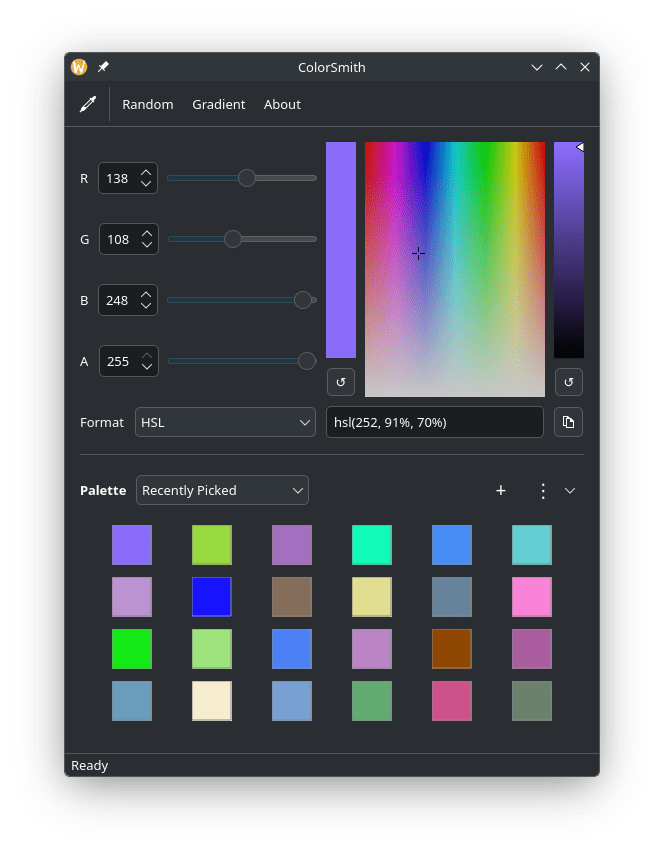The height and width of the screenshot is (853, 664).
Task: Select the medium green swatch in bottom row
Action: pyautogui.click(x=372, y=701)
